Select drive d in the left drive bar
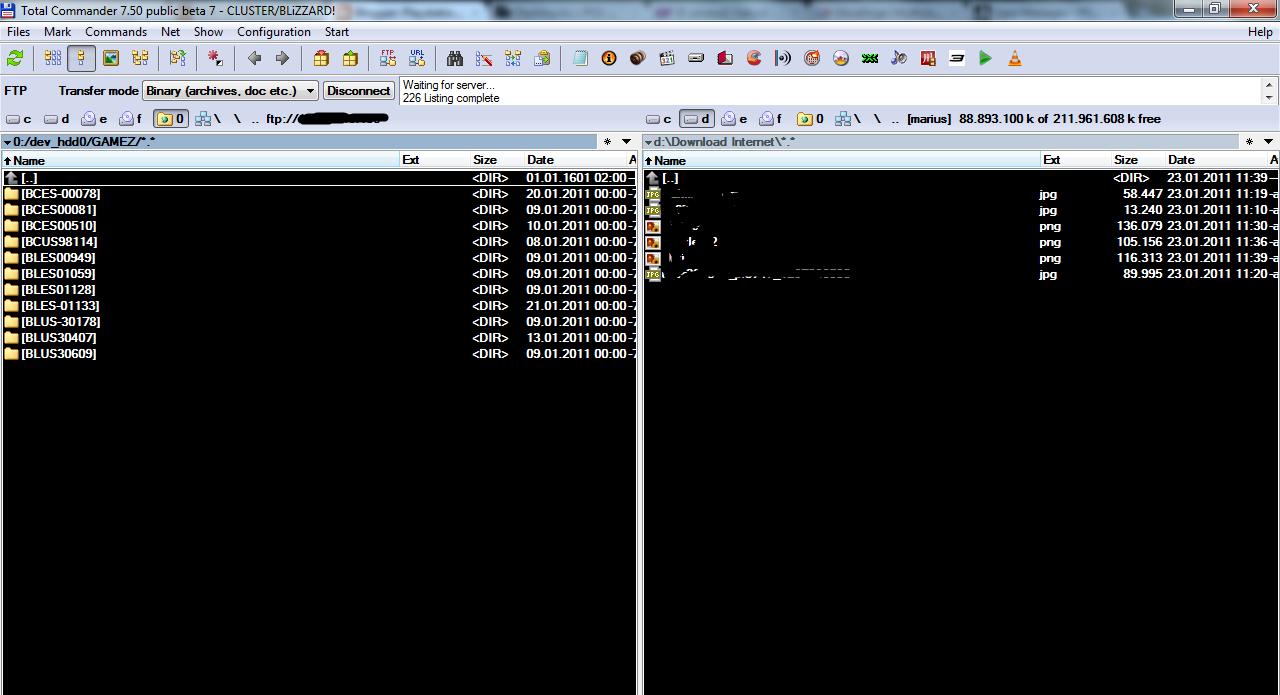This screenshot has width=1280, height=695. pos(57,119)
